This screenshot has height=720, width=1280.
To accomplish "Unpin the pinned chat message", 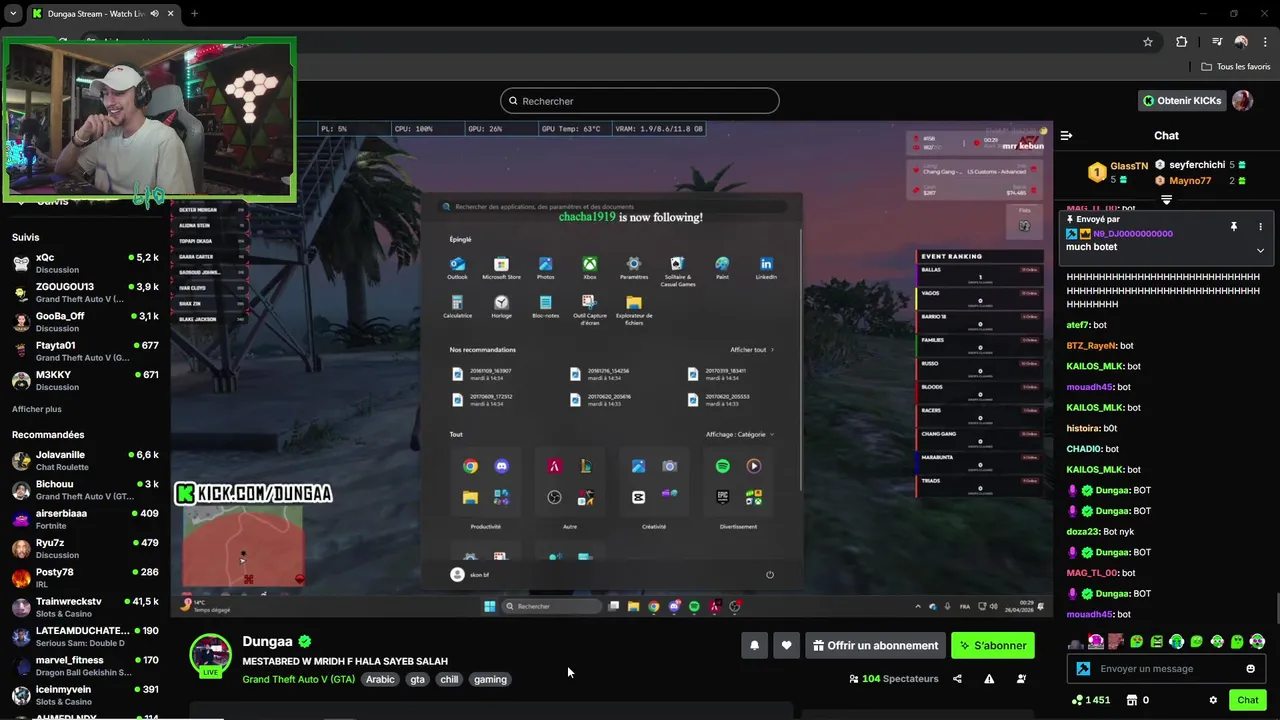I will tap(1234, 227).
